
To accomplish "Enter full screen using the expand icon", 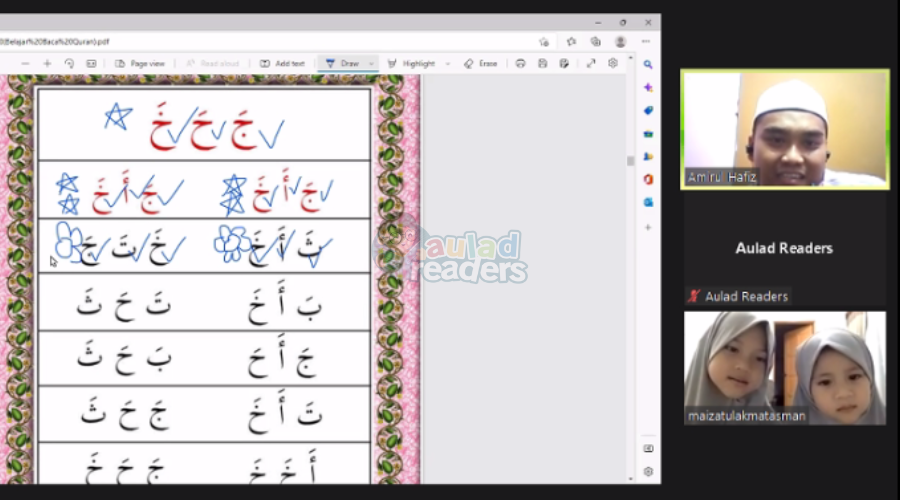I will [590, 63].
